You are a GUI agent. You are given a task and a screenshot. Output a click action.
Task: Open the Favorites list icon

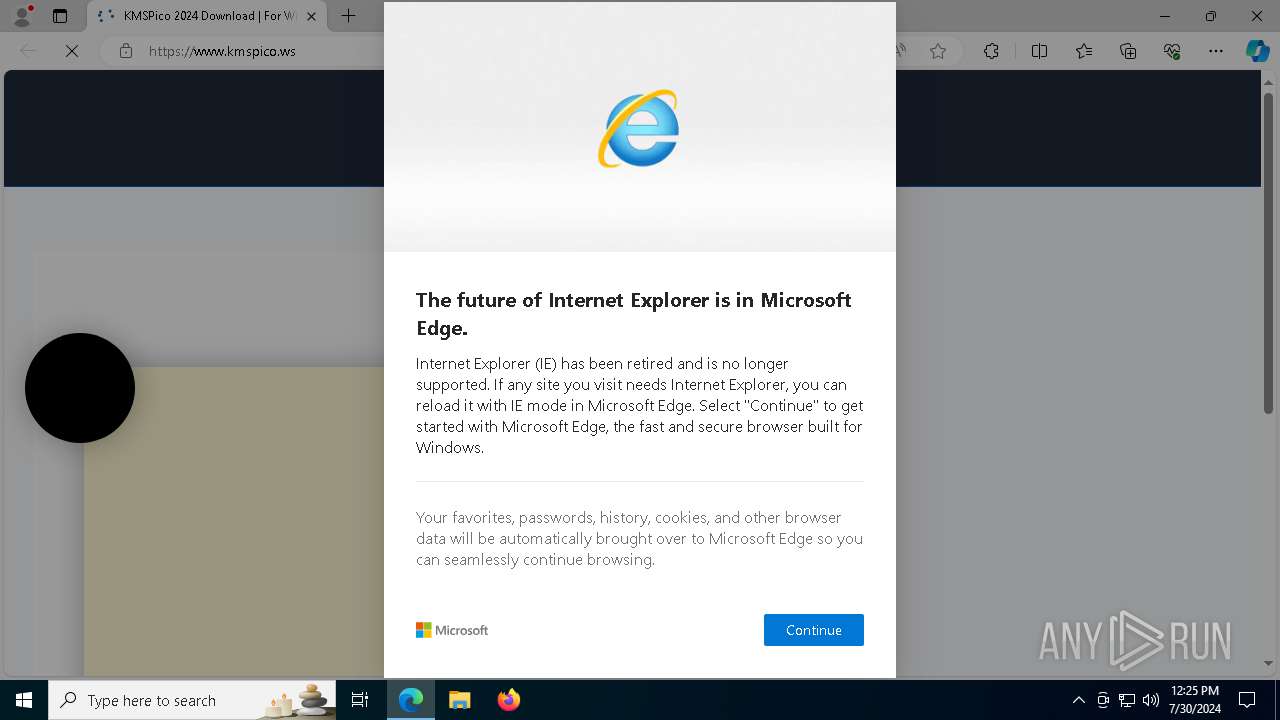click(1084, 51)
